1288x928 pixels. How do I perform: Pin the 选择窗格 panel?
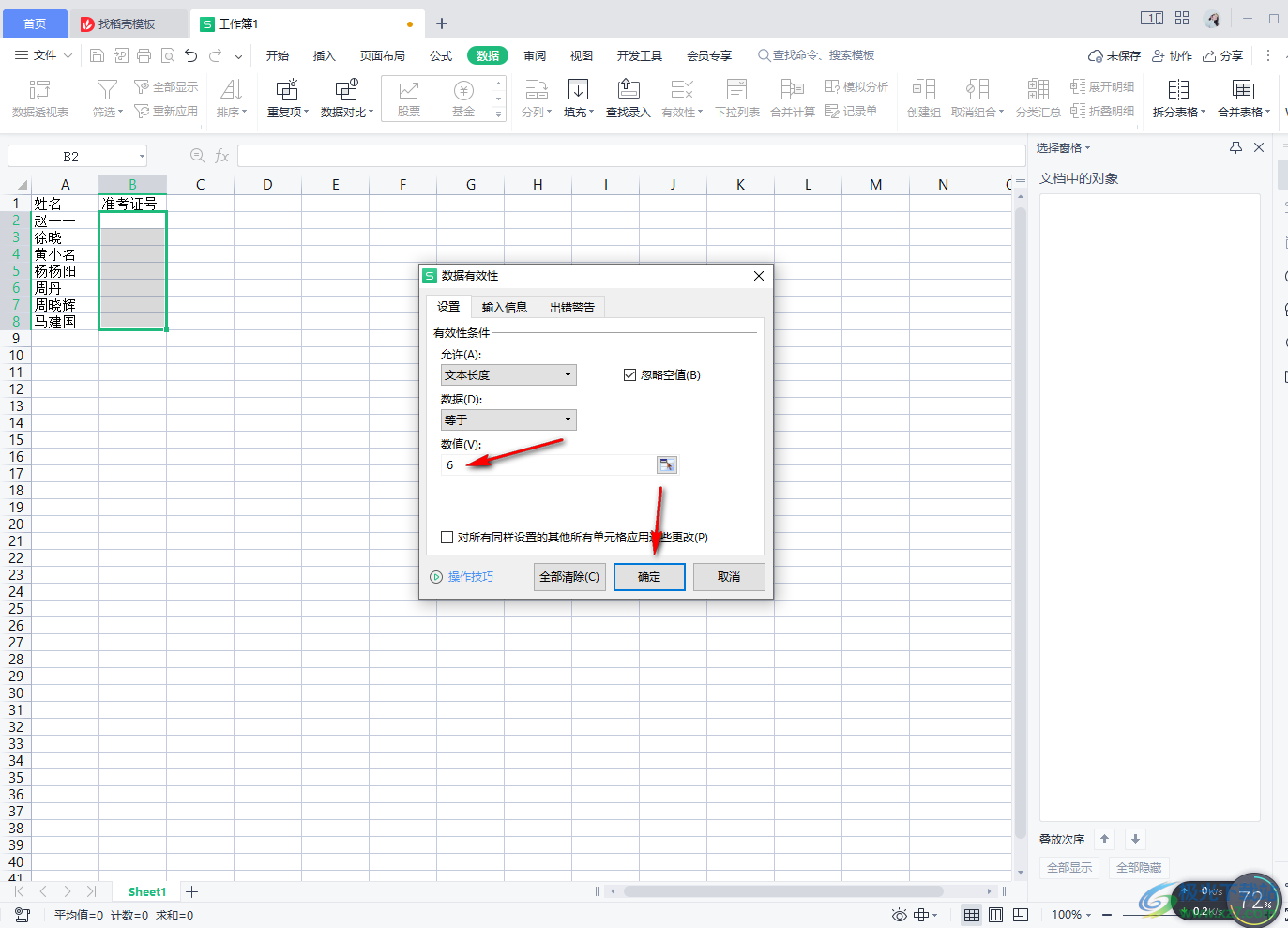coord(1235,147)
